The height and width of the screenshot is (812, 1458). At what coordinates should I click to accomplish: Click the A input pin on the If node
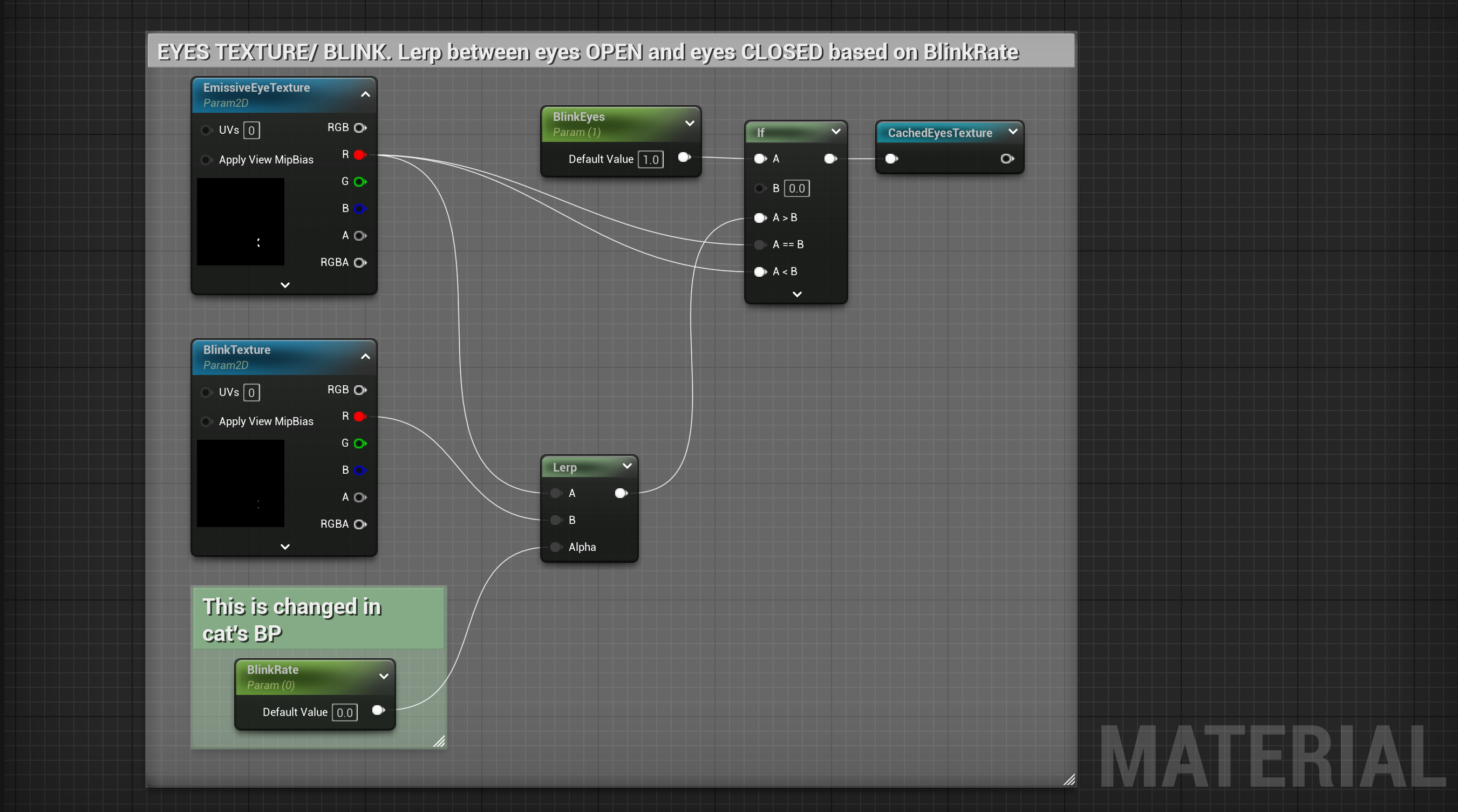click(760, 159)
